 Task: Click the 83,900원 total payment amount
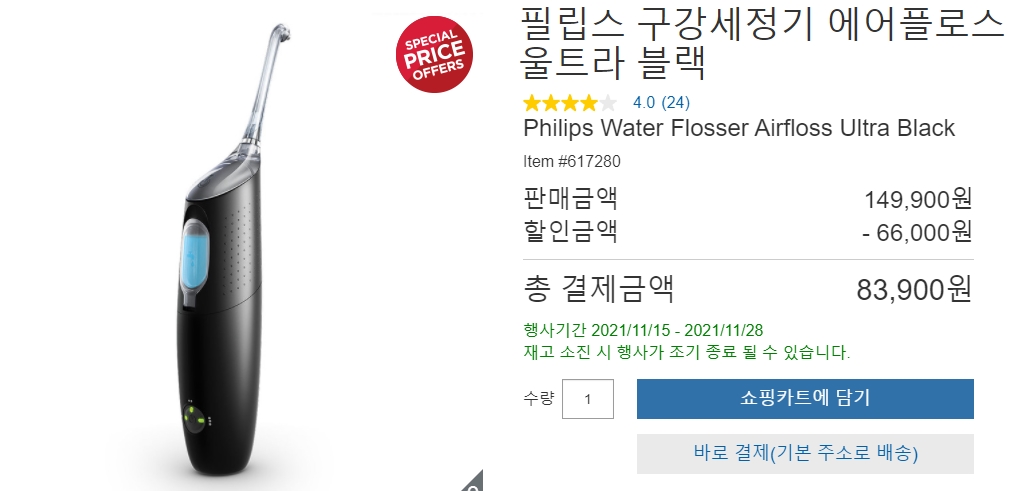pos(914,290)
